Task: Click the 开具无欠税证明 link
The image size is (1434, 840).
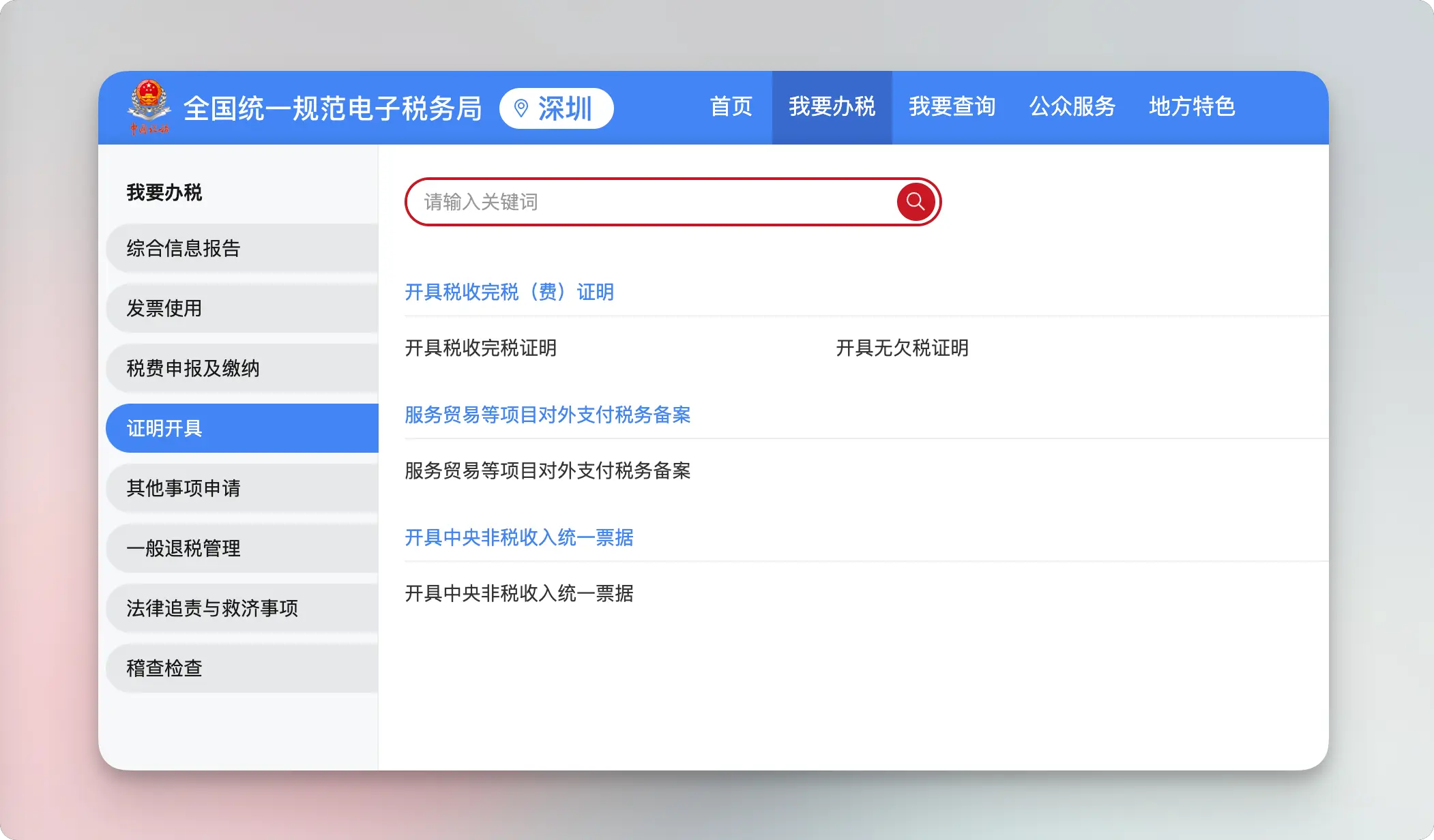Action: [x=902, y=348]
